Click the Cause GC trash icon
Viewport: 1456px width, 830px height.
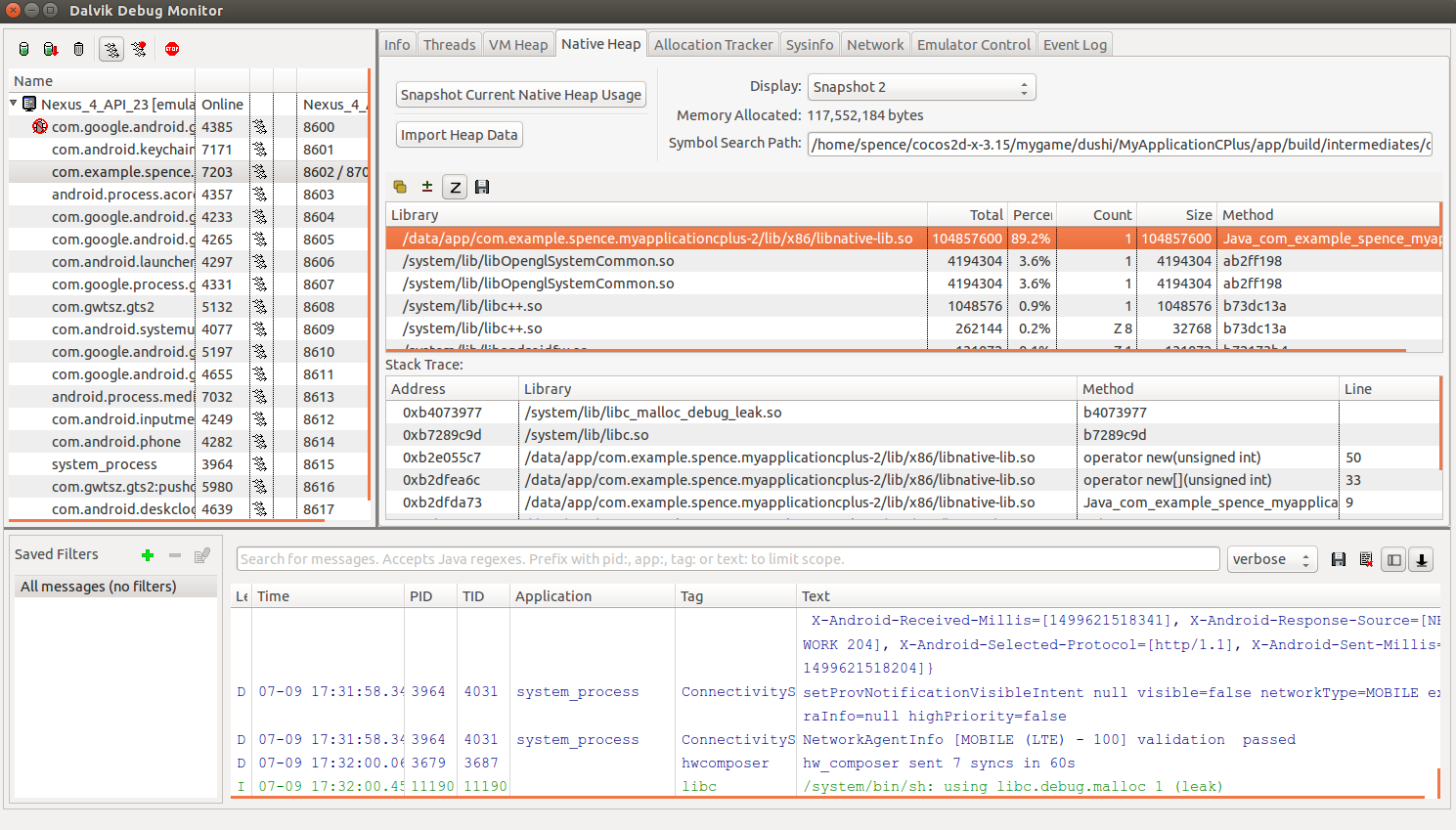(79, 49)
